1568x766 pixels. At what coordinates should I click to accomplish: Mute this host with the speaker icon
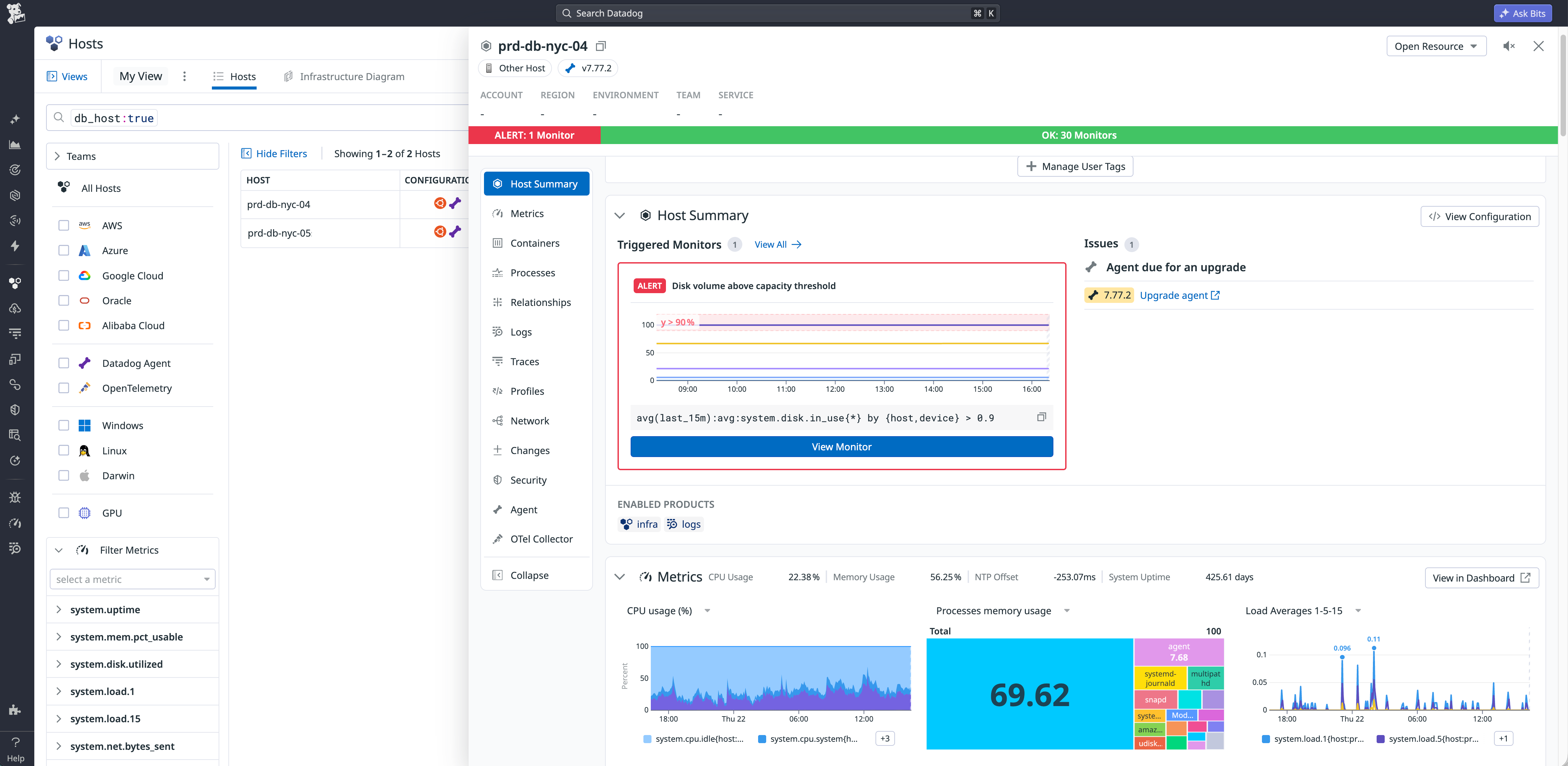(x=1508, y=46)
